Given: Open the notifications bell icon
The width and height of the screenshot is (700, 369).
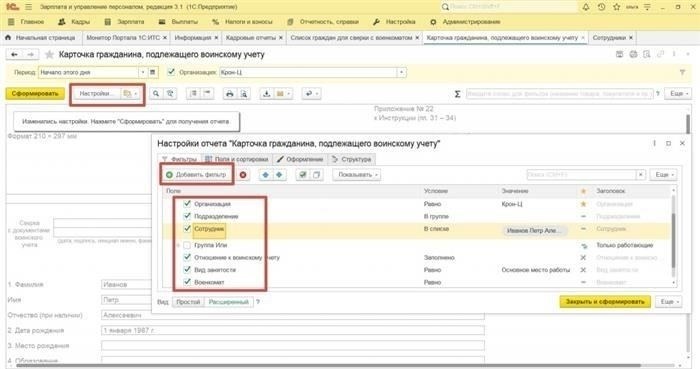Looking at the screenshot, I should point(586,7).
